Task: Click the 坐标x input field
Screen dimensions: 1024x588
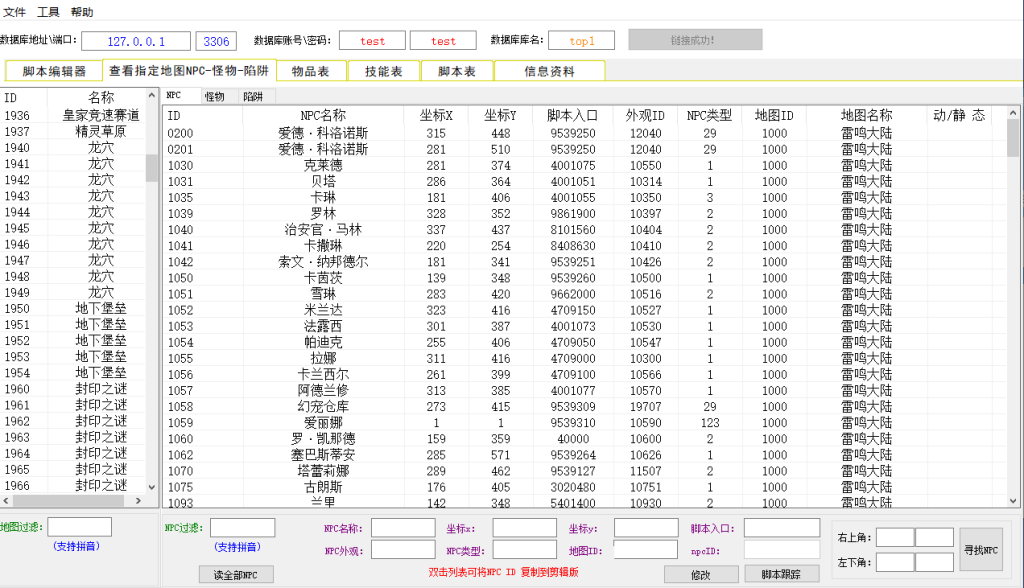Action: coord(524,528)
